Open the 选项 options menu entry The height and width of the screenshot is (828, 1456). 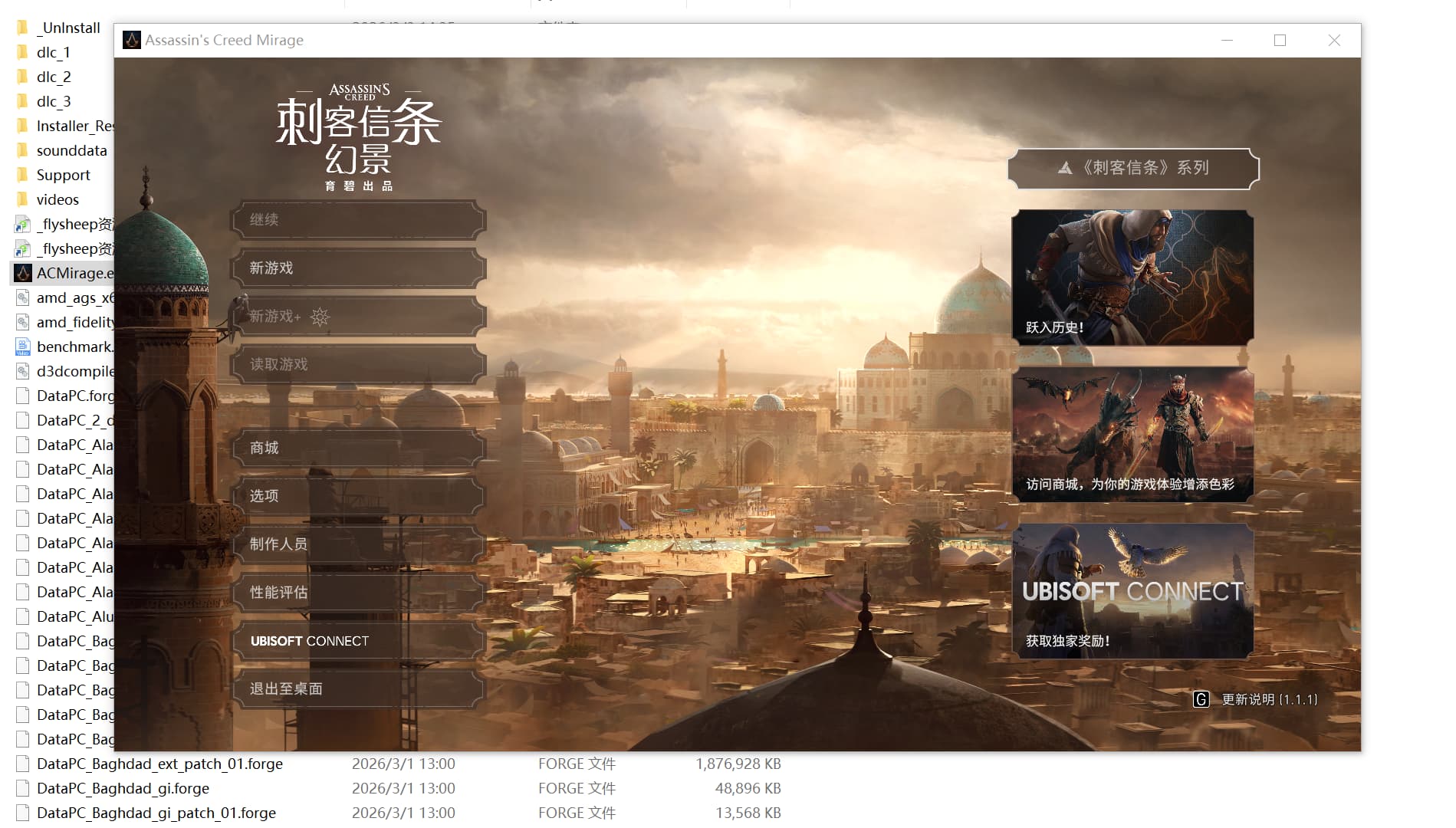point(358,496)
